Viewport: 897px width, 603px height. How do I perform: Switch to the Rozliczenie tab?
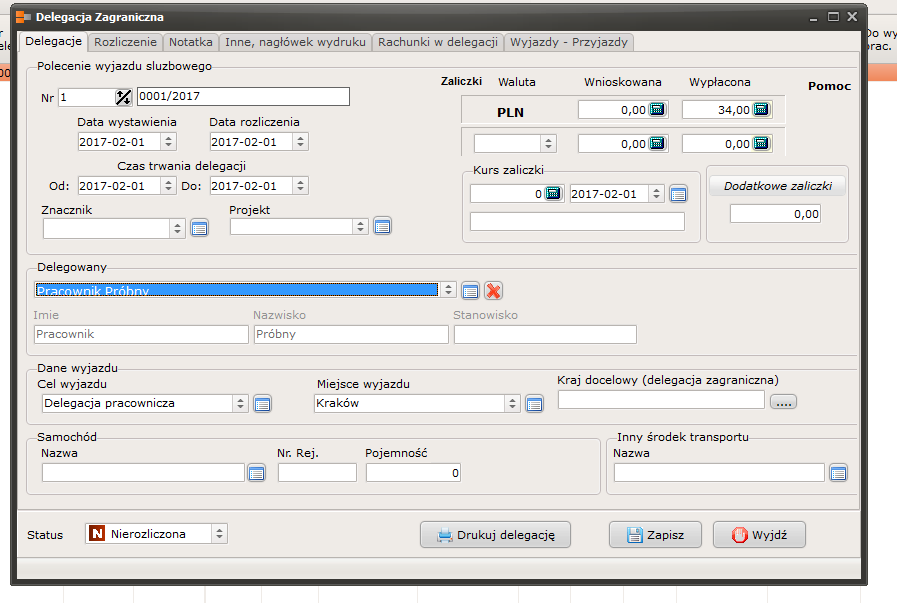(125, 42)
